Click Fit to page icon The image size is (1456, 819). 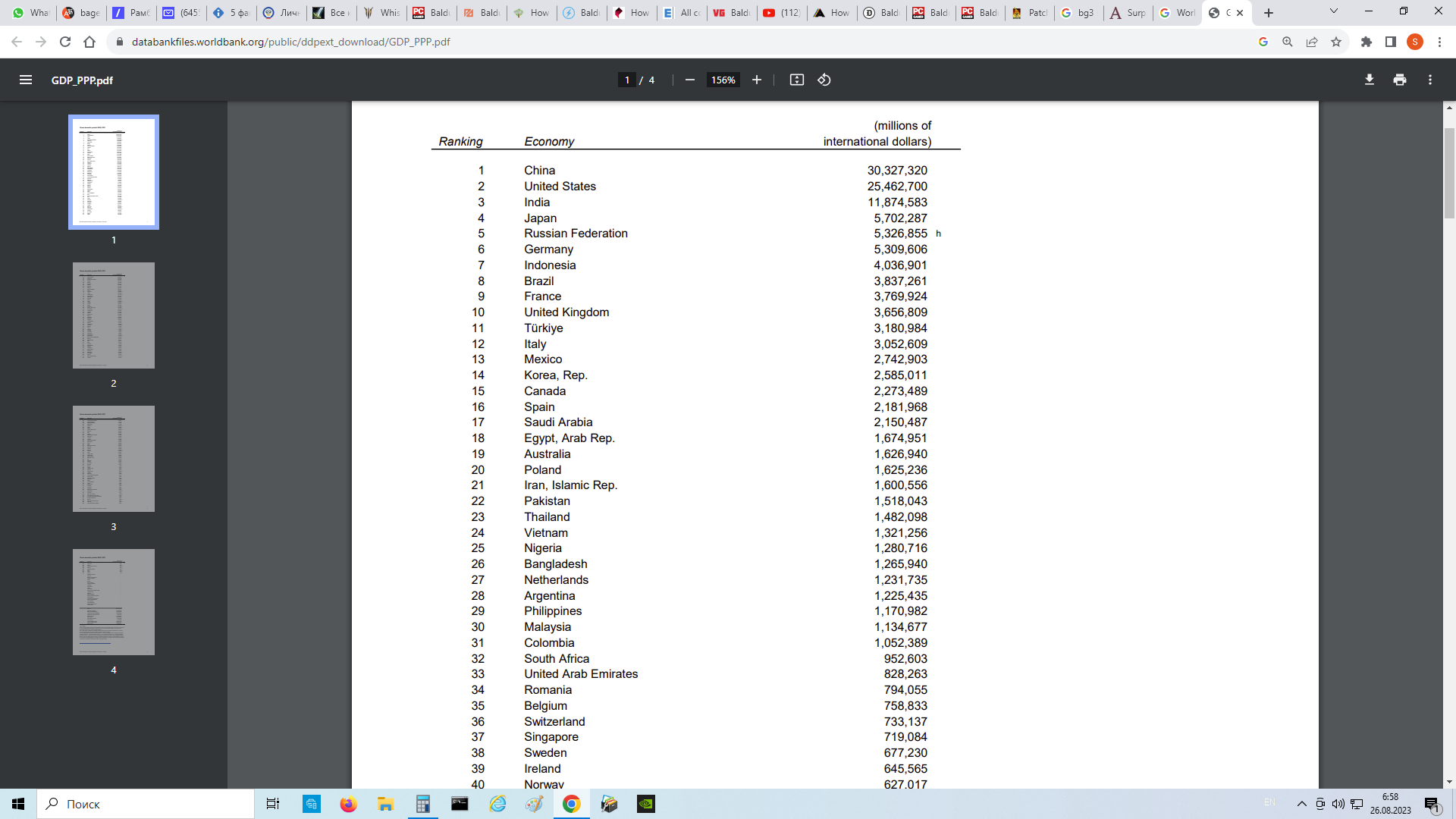796,80
